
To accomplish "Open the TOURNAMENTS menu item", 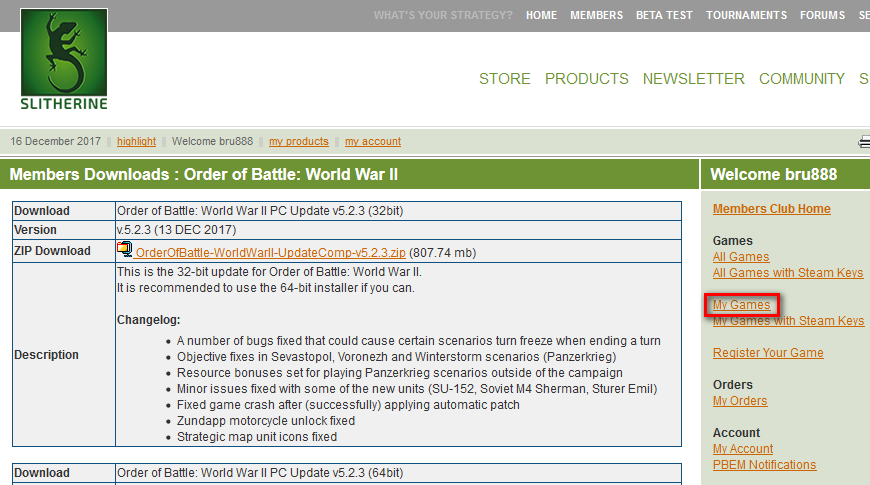I will point(746,16).
